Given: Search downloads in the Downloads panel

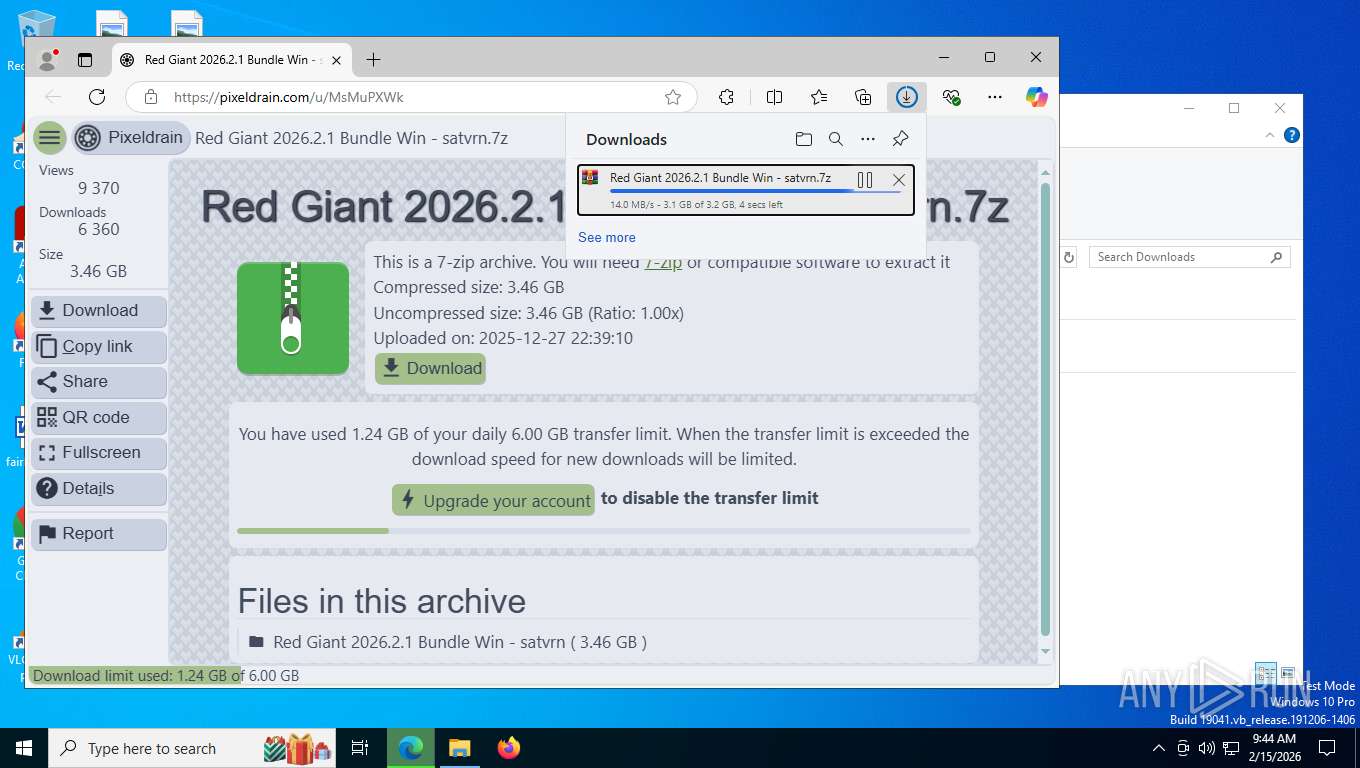Looking at the screenshot, I should [836, 139].
